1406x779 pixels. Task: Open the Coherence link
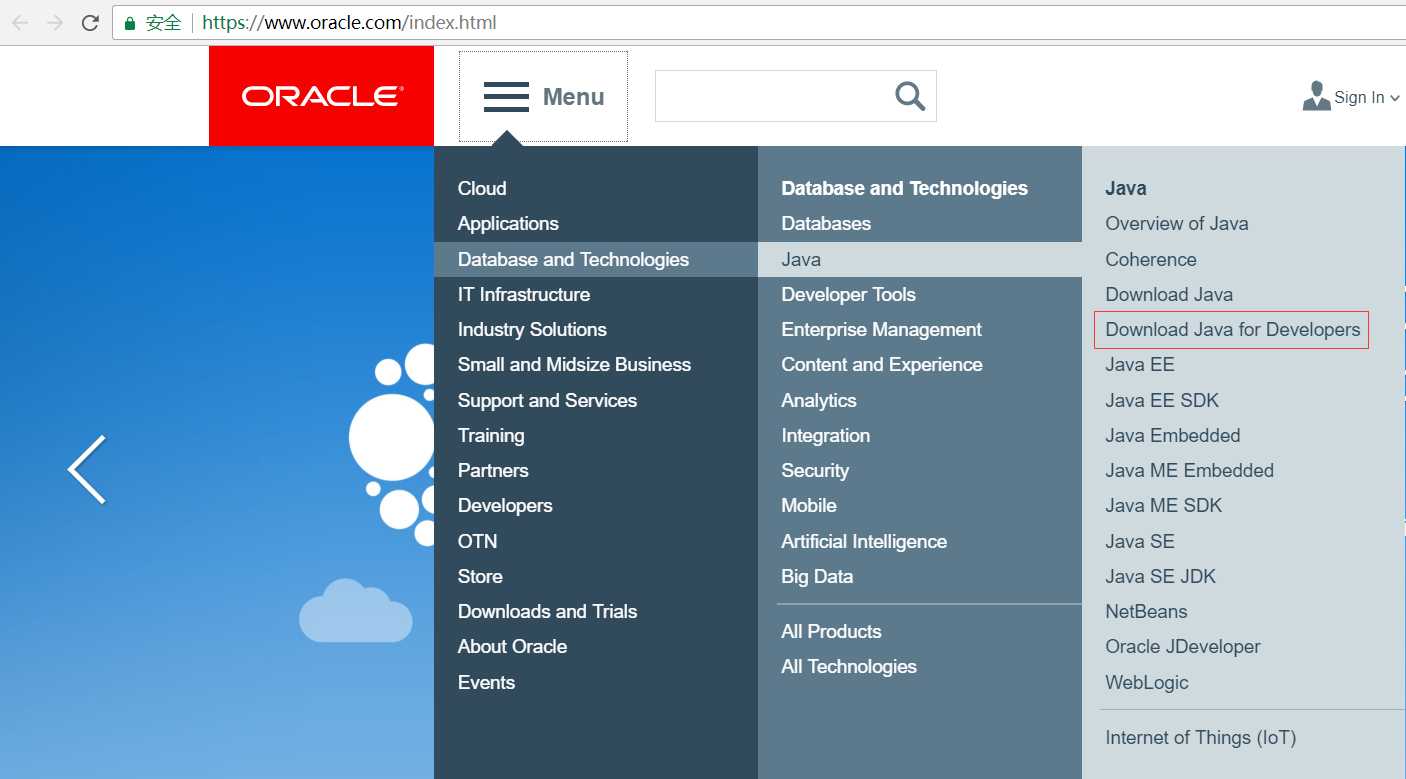[x=1150, y=259]
